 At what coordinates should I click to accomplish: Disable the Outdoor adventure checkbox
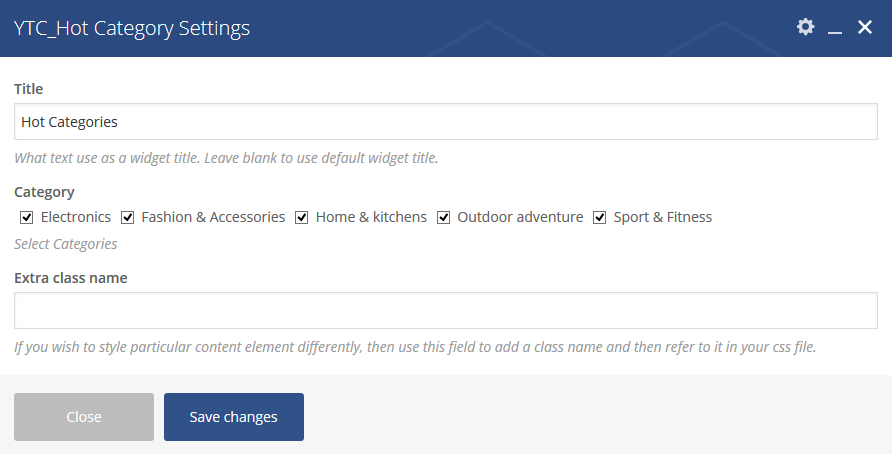[443, 217]
